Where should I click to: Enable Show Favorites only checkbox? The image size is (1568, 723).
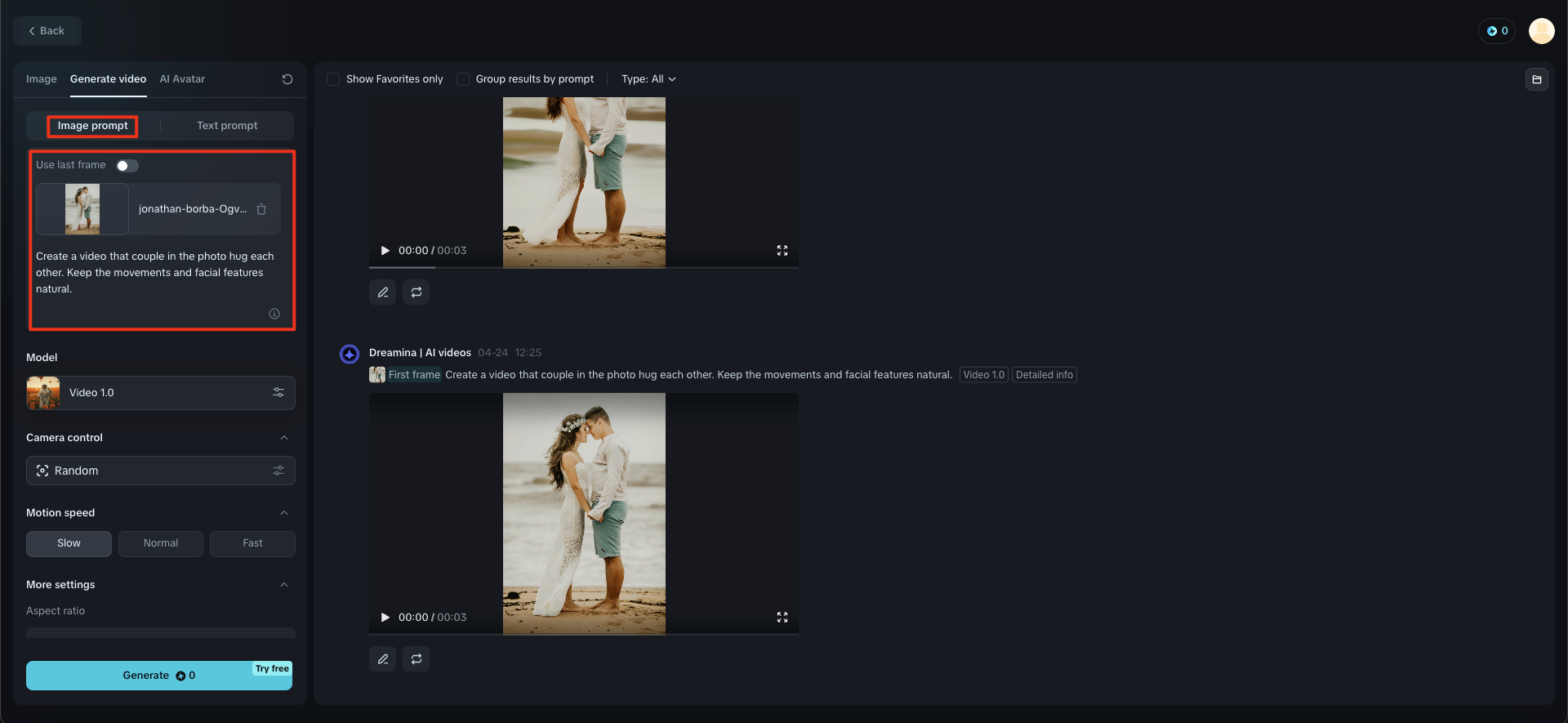(x=333, y=79)
